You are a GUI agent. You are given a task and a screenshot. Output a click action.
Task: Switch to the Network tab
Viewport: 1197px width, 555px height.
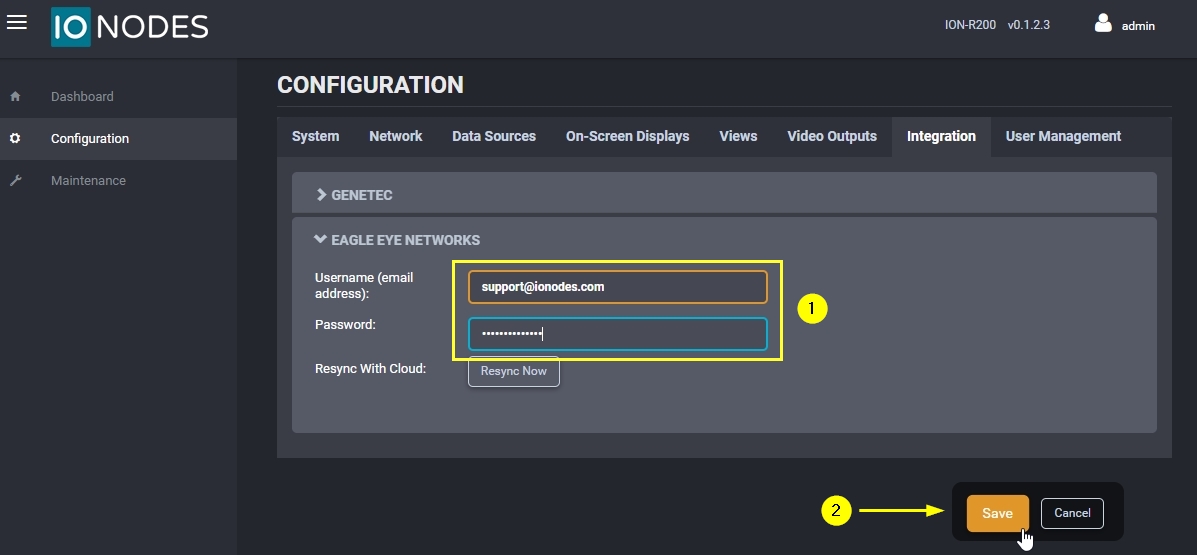click(395, 137)
